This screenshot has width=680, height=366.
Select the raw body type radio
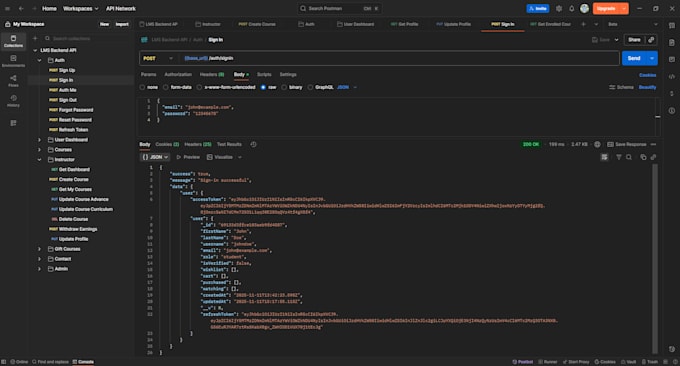[x=263, y=87]
